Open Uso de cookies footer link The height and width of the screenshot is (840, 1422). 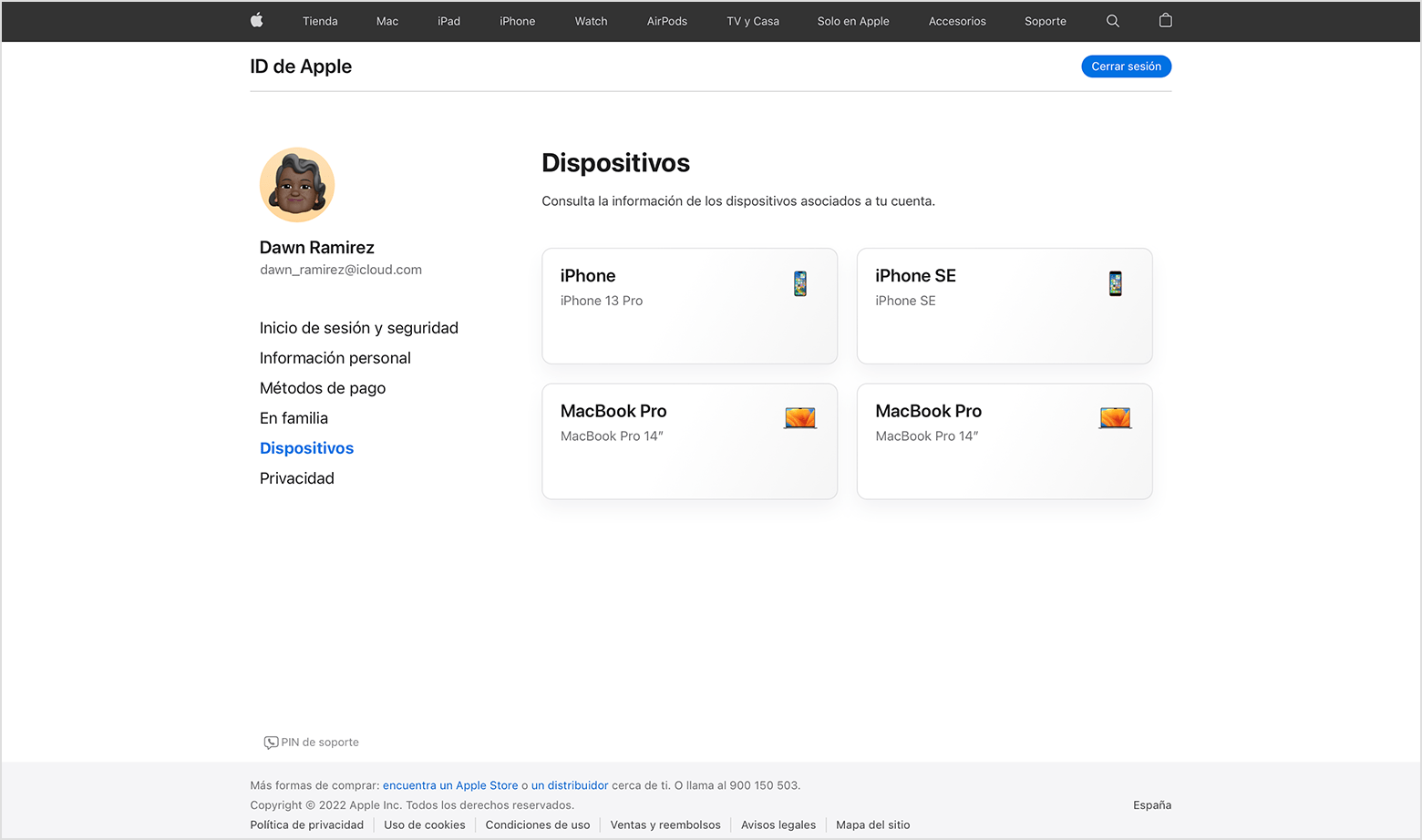click(x=425, y=825)
